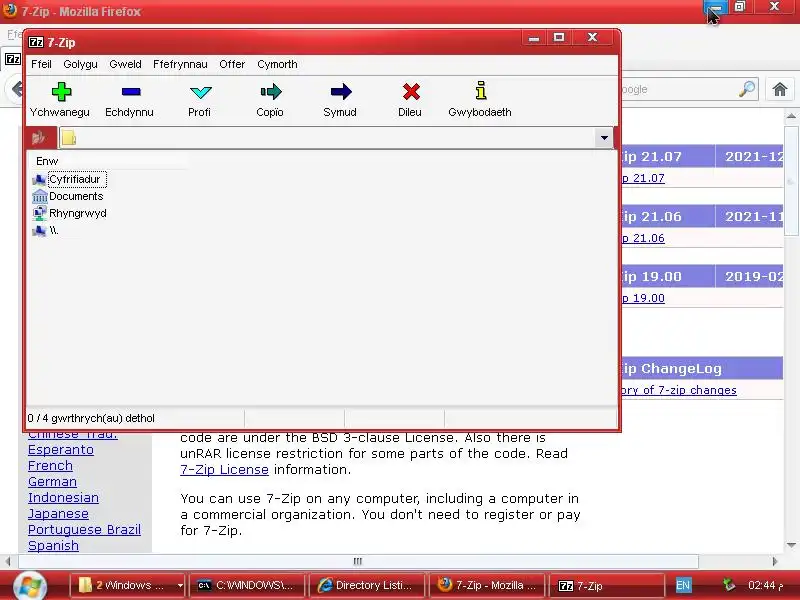Click the Profi (Test) checkmark icon
Viewport: 800px width, 600px height.
click(x=201, y=92)
